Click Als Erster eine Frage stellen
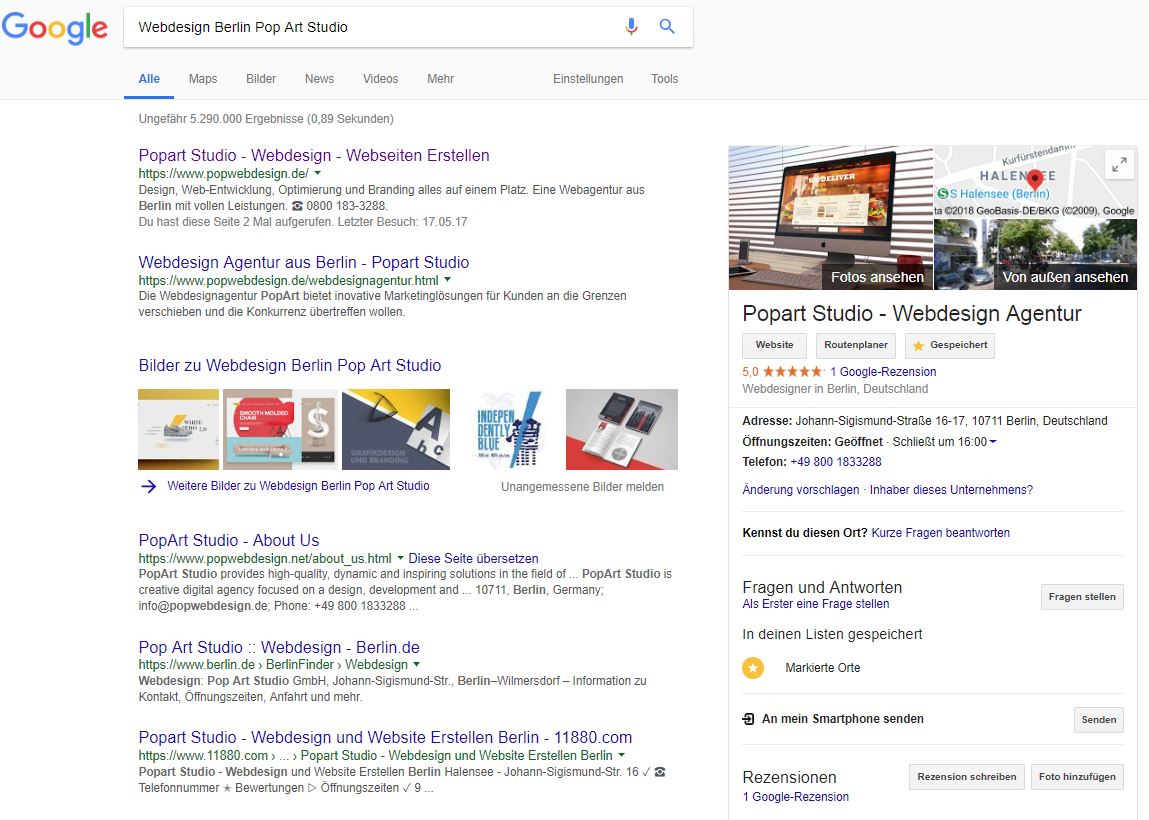 click(x=816, y=604)
